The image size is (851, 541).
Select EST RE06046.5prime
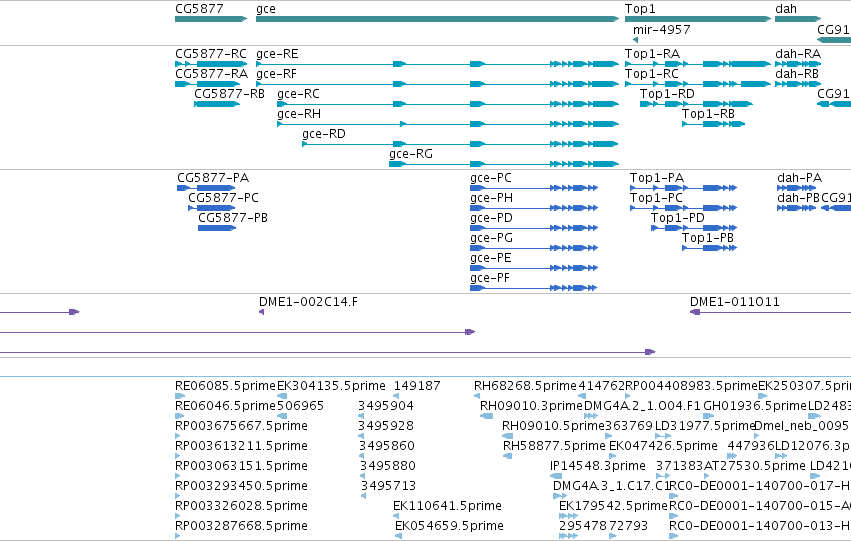tap(180, 416)
